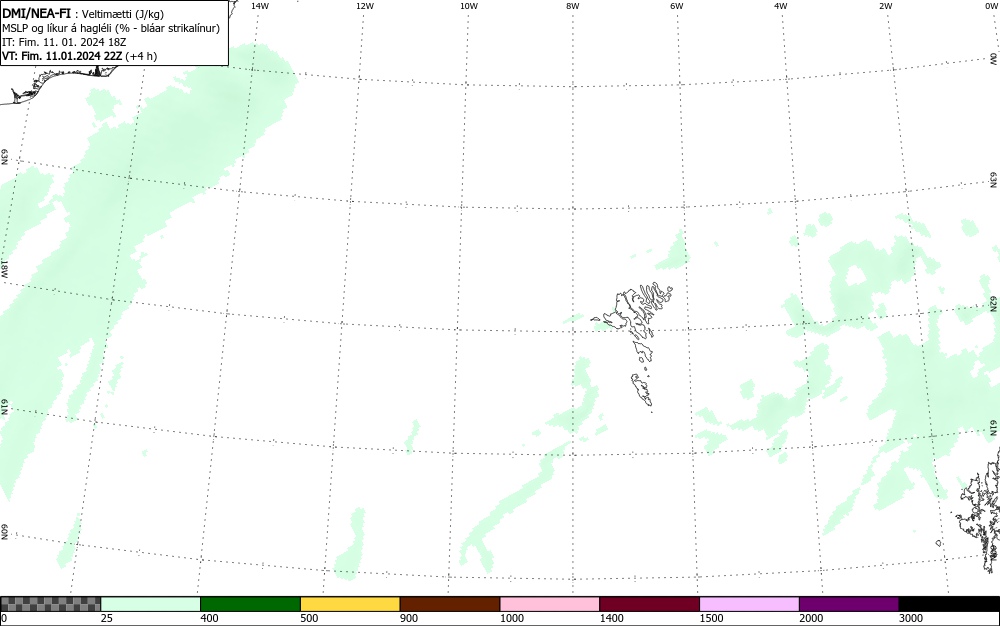The height and width of the screenshot is (626, 1000).
Task: Pick the maroon 1400–1500 legend swatch
Action: (x=649, y=604)
